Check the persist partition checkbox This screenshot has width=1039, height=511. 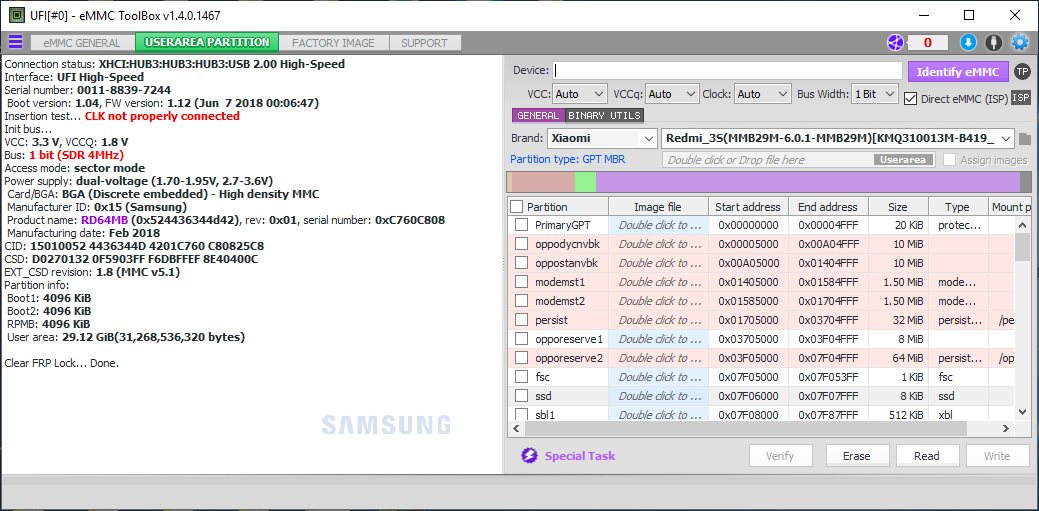tap(521, 320)
